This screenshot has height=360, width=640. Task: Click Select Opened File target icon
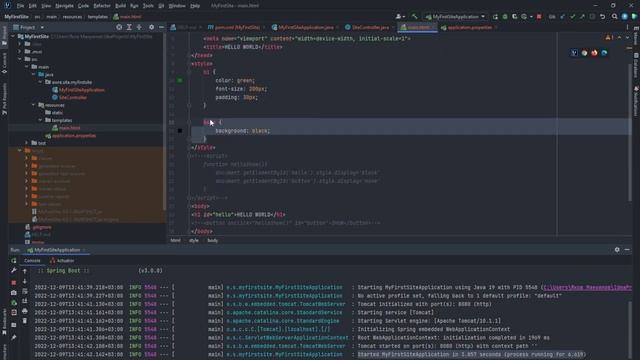(119, 27)
